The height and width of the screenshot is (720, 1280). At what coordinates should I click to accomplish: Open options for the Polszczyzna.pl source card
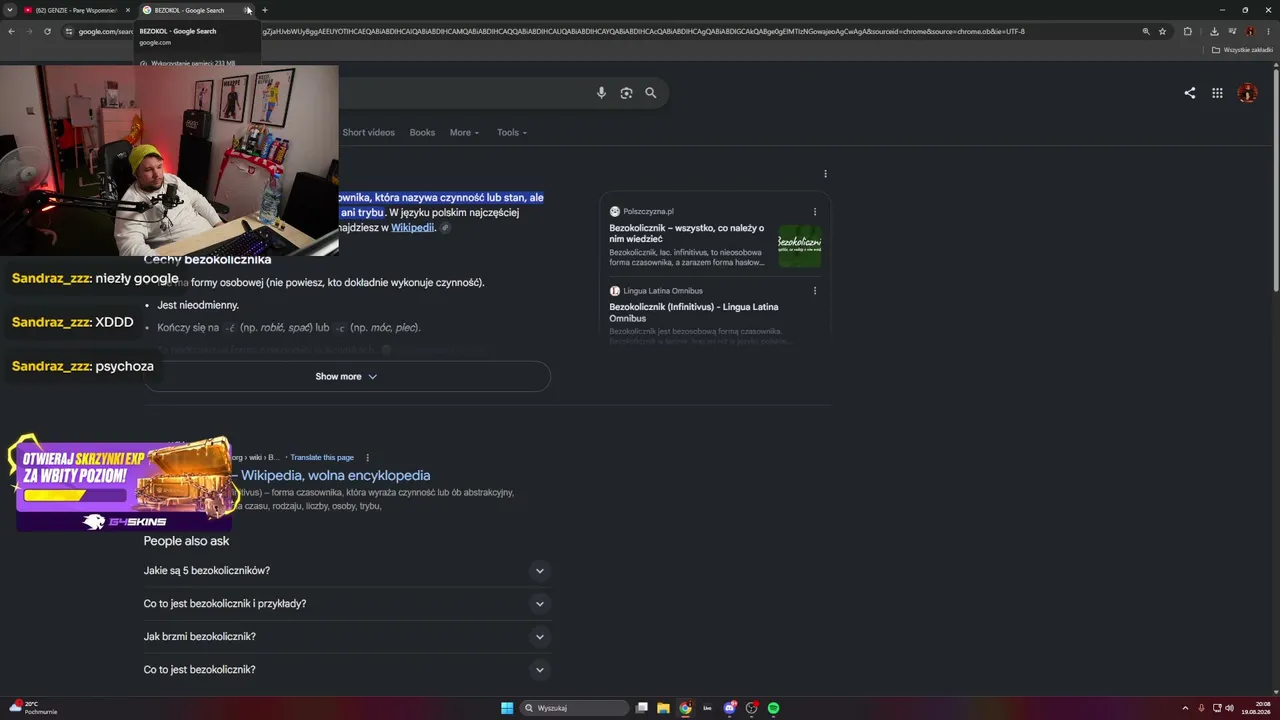coord(815,212)
